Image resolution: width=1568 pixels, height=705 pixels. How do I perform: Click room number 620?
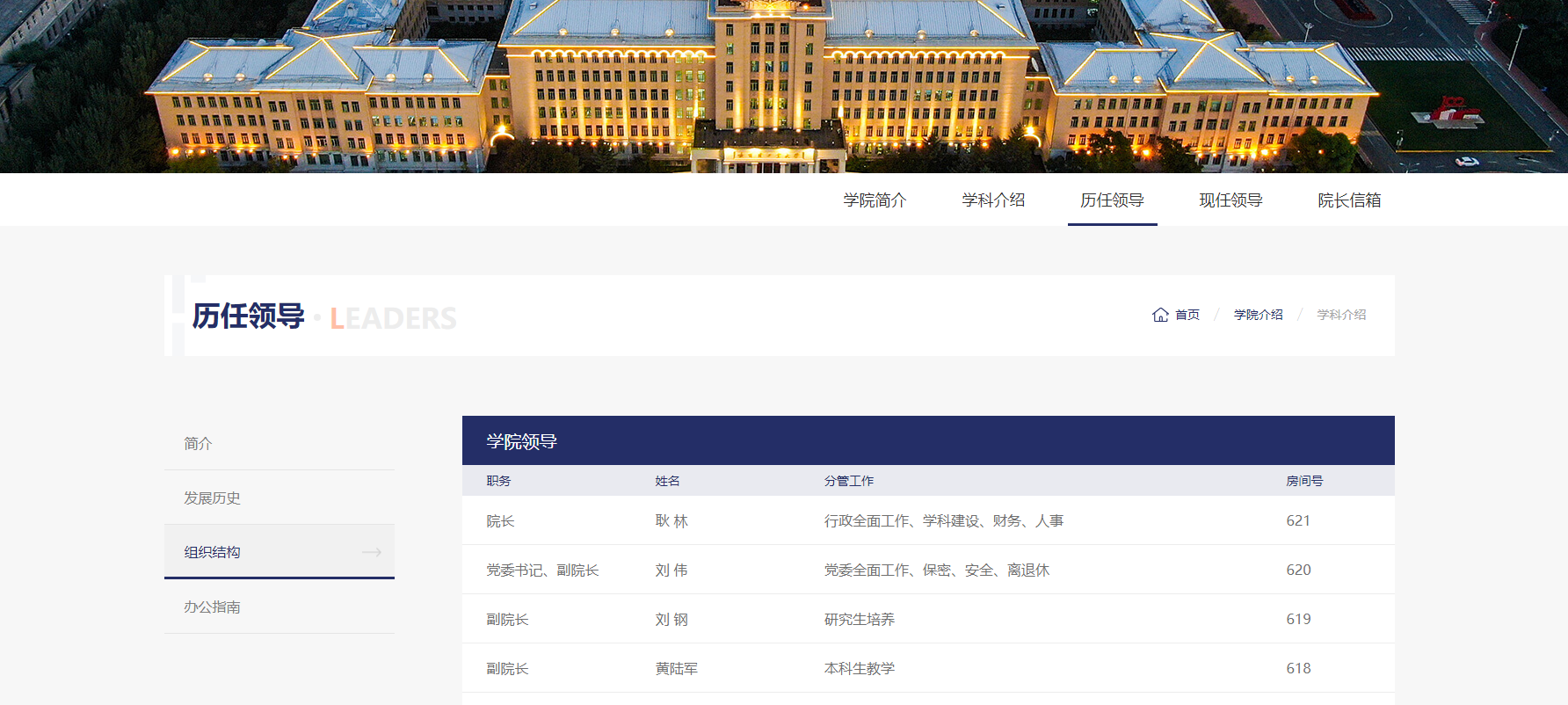pyautogui.click(x=1298, y=571)
